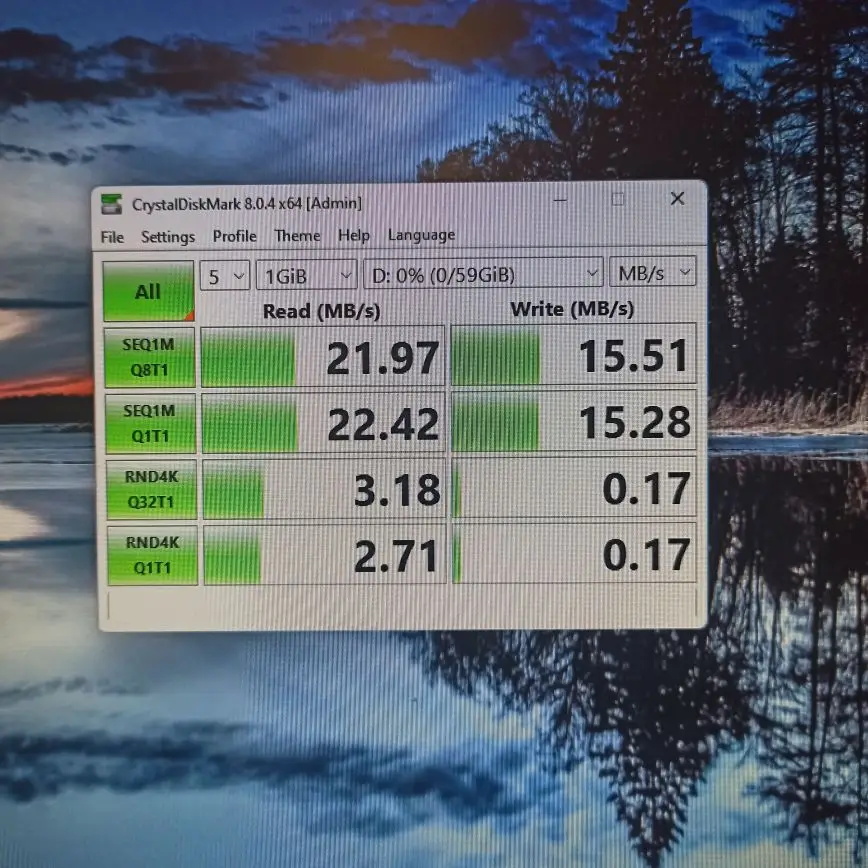Open the drive selector showing D: 0%
The height and width of the screenshot is (868, 868).
483,273
